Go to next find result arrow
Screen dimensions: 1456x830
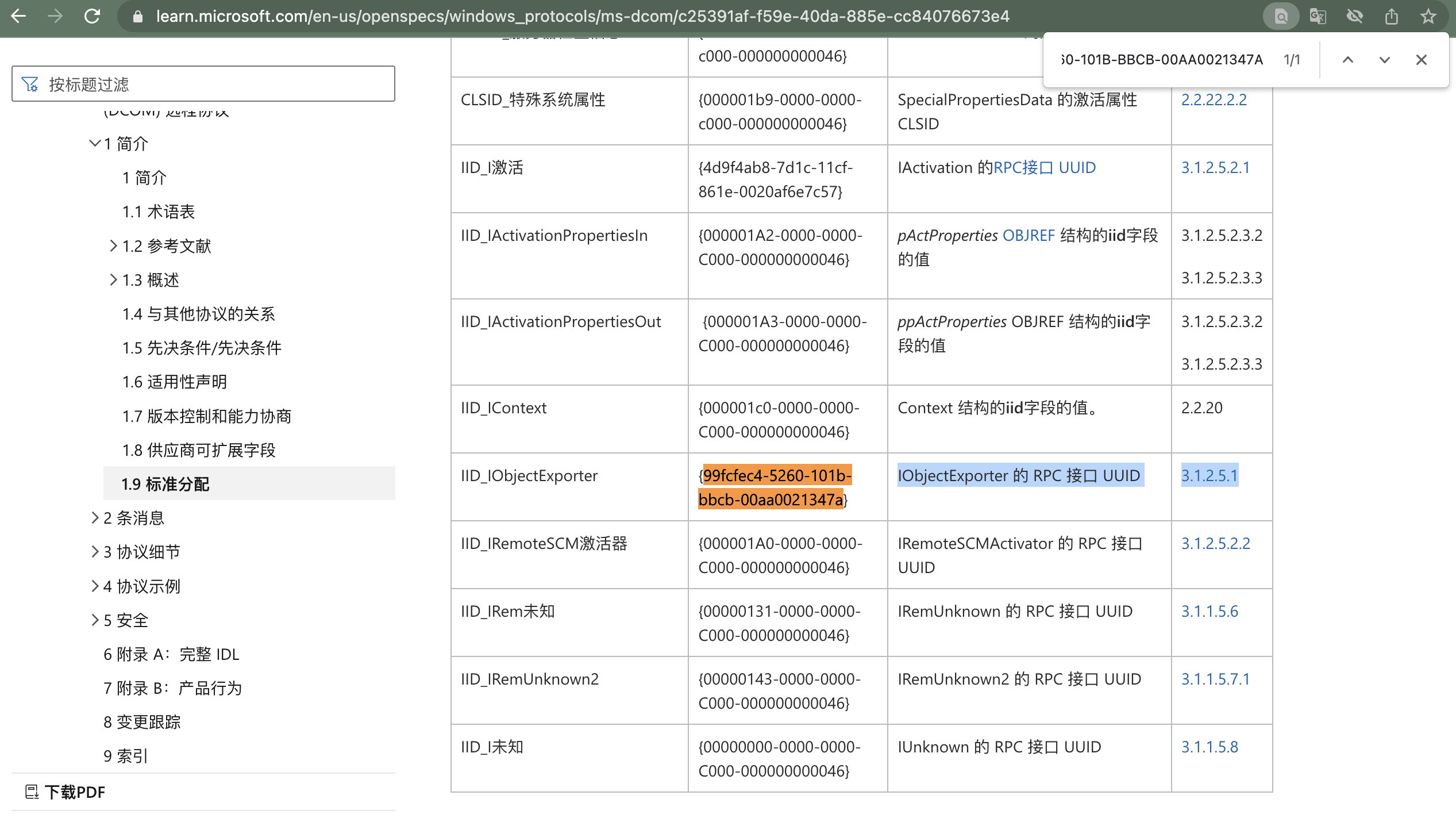(x=1384, y=60)
